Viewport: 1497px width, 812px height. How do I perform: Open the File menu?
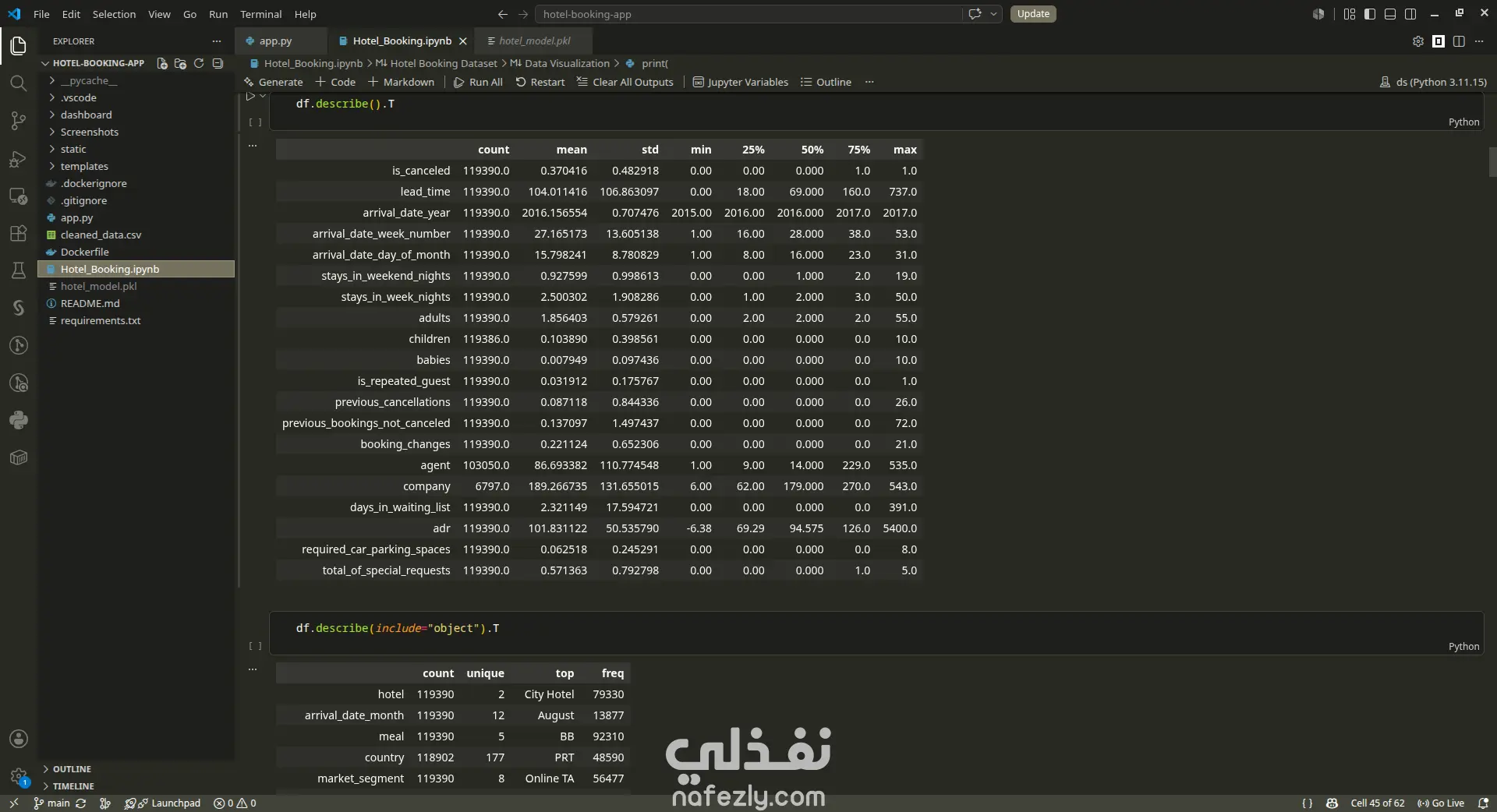(41, 14)
